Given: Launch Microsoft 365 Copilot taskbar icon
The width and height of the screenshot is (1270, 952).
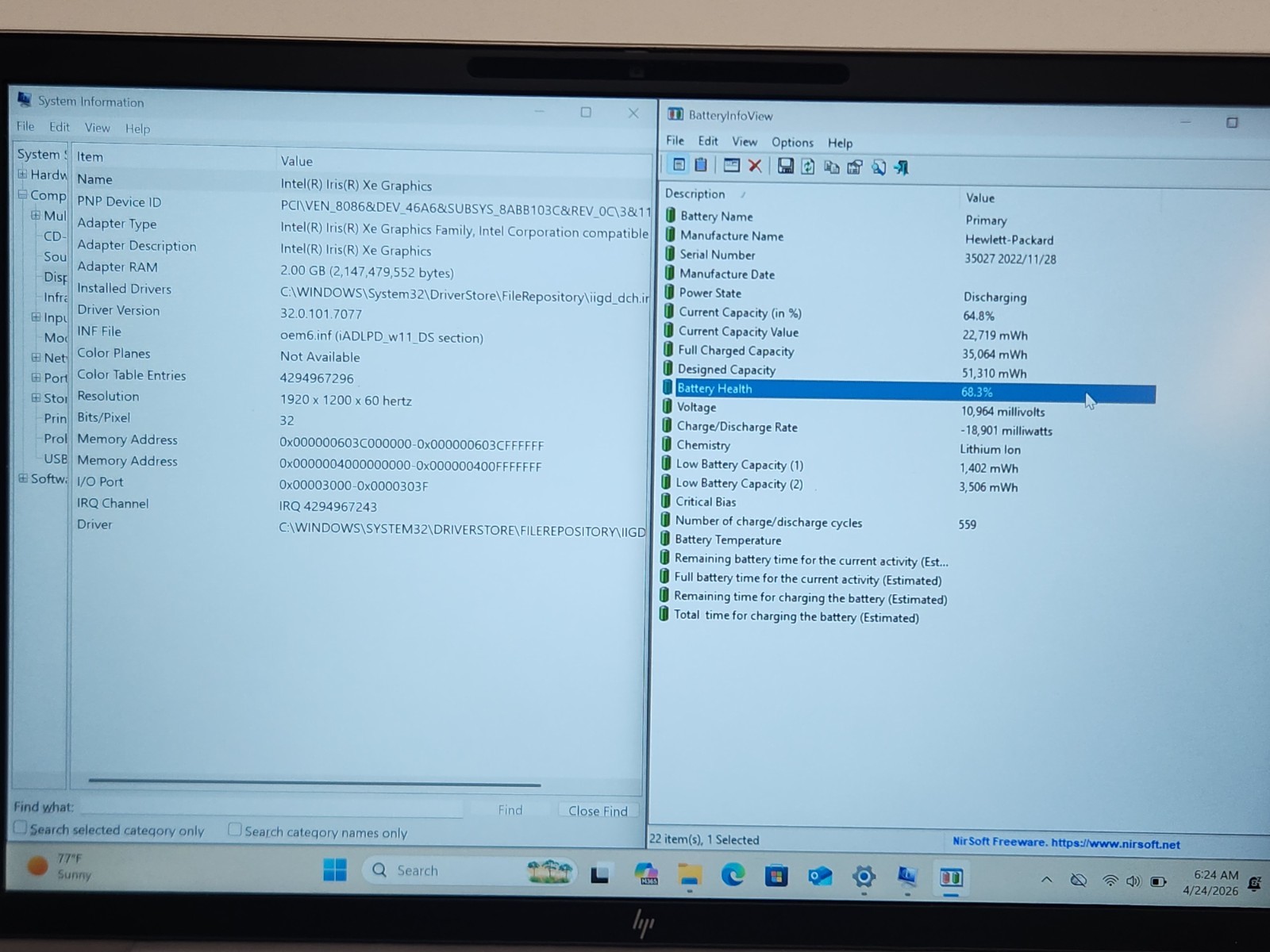Looking at the screenshot, I should pyautogui.click(x=646, y=874).
